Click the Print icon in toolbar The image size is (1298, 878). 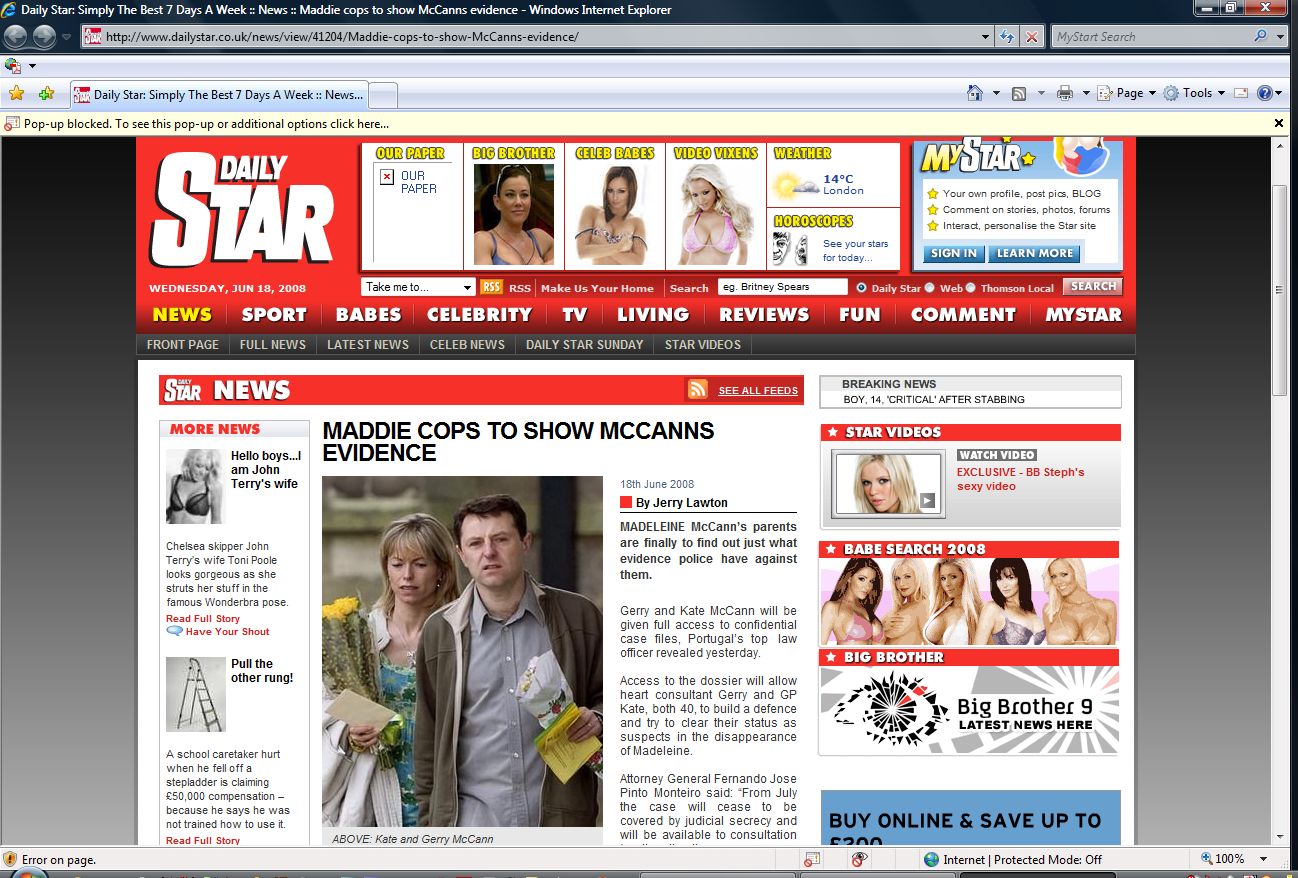pos(1065,93)
